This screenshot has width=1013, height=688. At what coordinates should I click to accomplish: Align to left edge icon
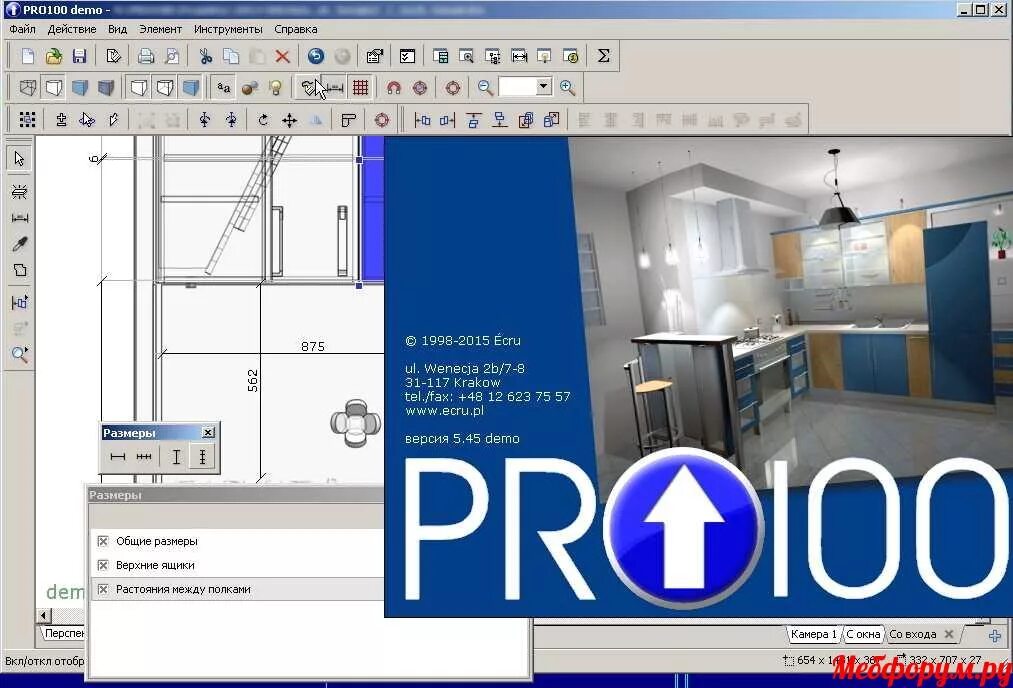(422, 120)
